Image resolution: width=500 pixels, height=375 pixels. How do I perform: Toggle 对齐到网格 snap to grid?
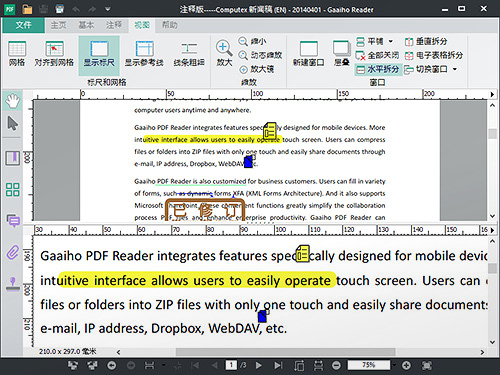[54, 54]
